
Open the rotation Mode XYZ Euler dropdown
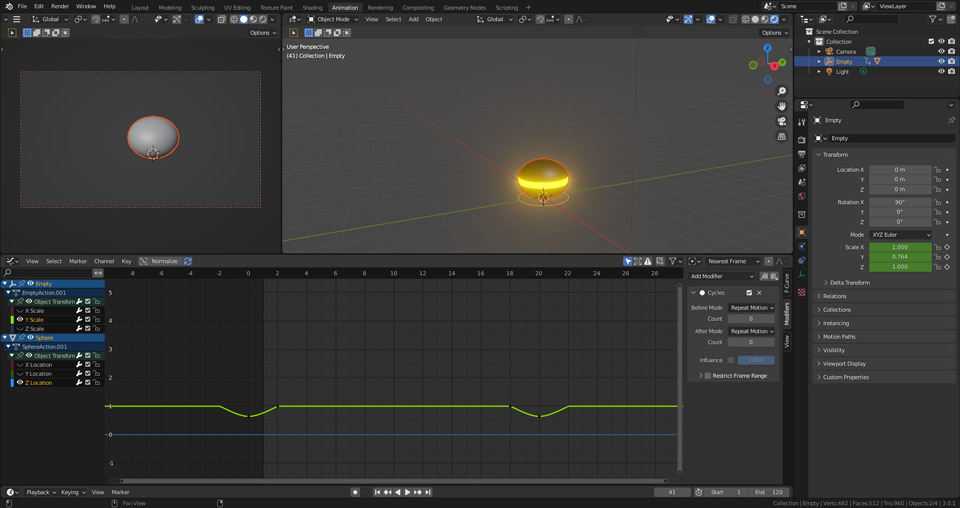point(900,235)
